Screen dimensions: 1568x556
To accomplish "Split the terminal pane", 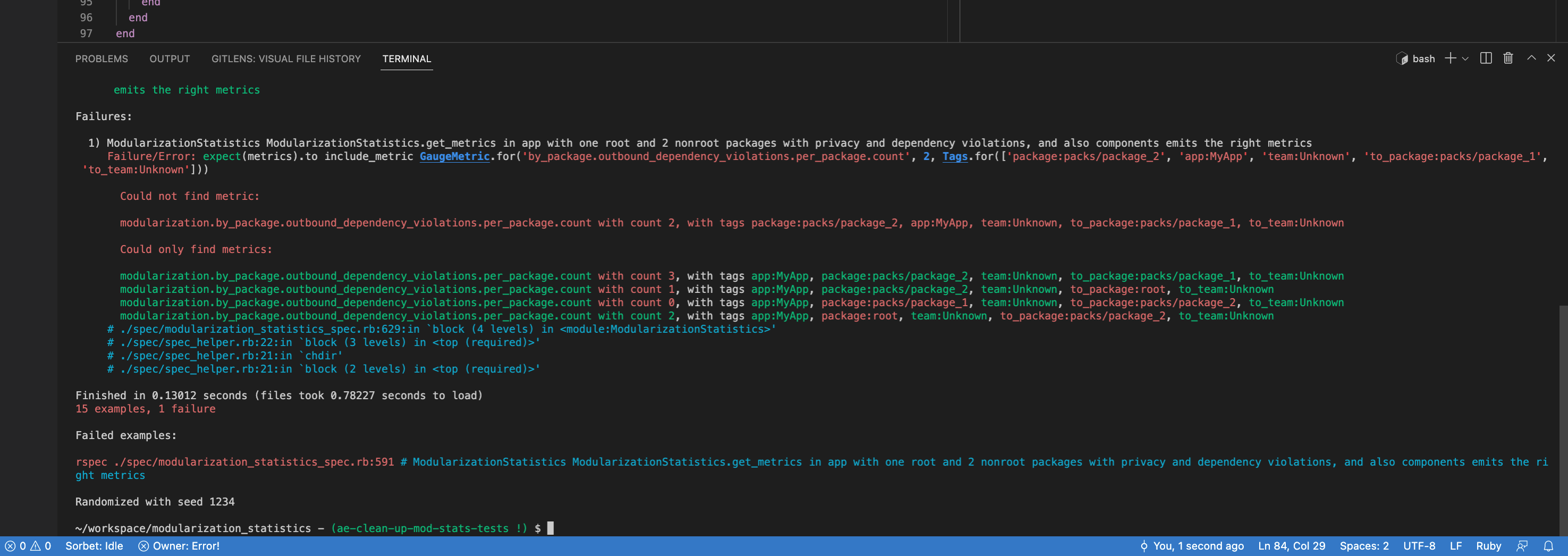I will pyautogui.click(x=1486, y=58).
